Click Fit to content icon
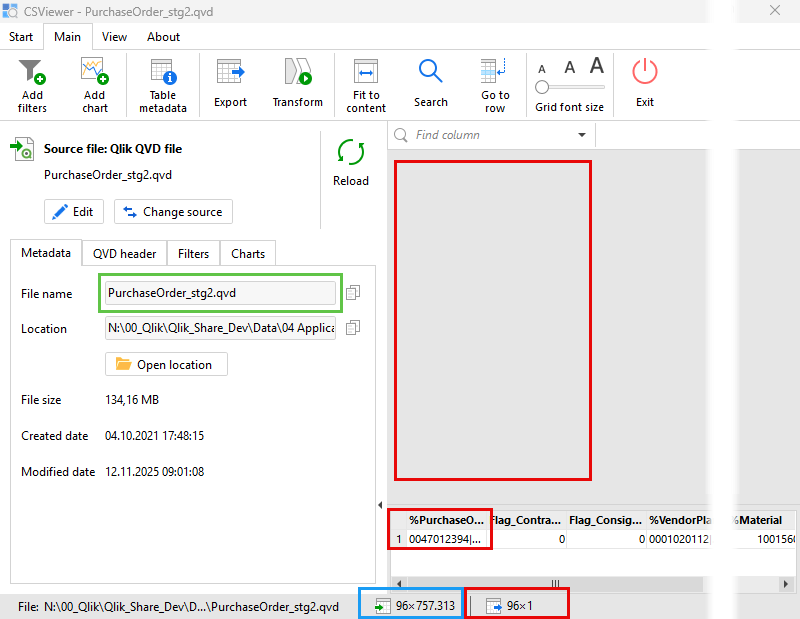The width and height of the screenshot is (800, 619). tap(366, 74)
